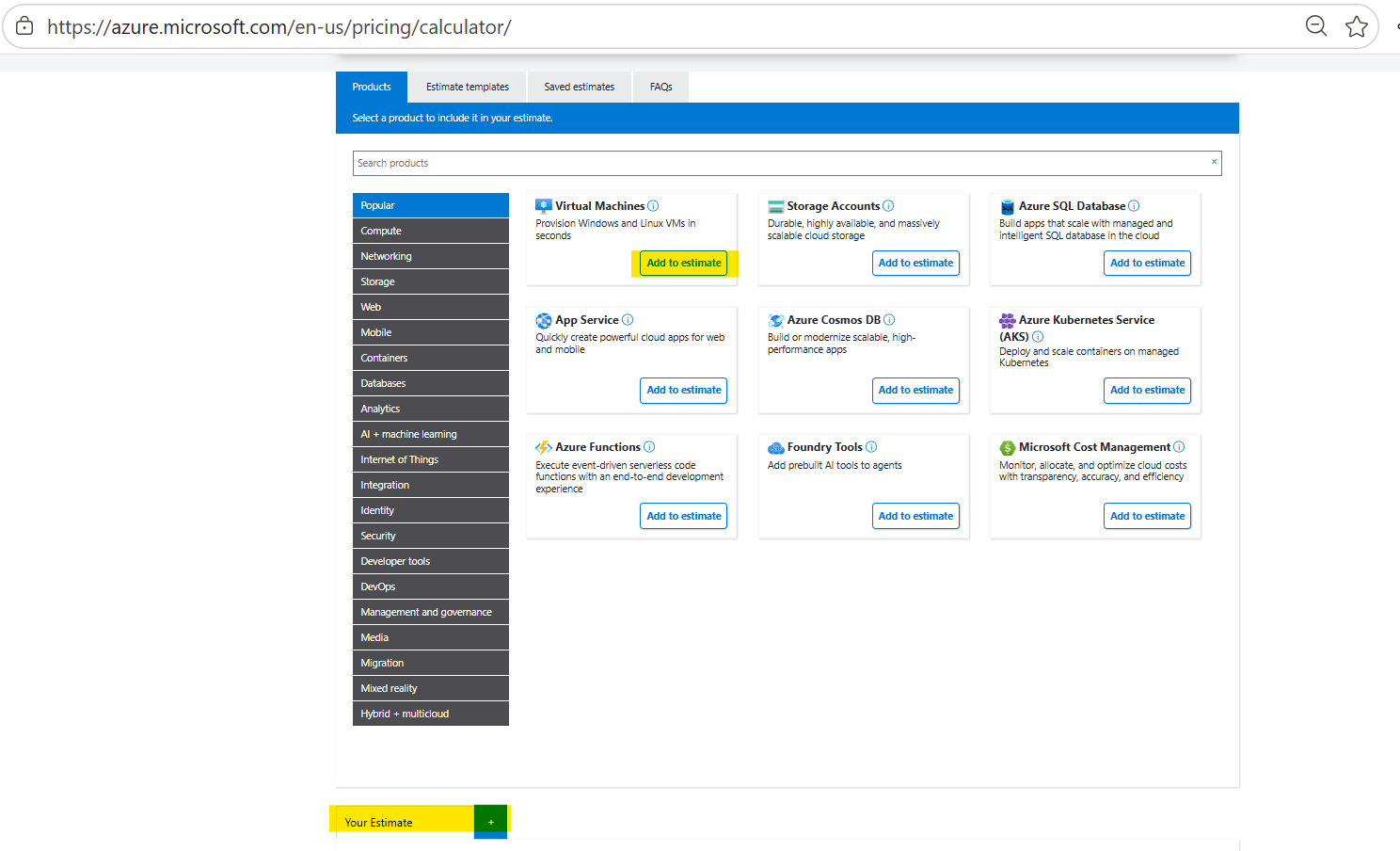
Task: Select the Mixed reality category
Action: coord(431,688)
